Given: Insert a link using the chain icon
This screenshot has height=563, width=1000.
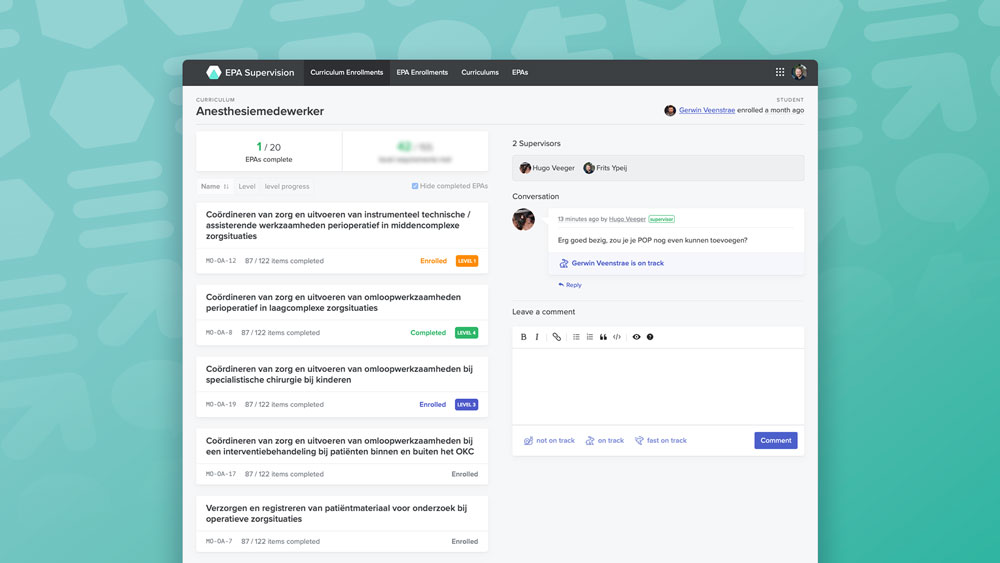Looking at the screenshot, I should pos(557,337).
